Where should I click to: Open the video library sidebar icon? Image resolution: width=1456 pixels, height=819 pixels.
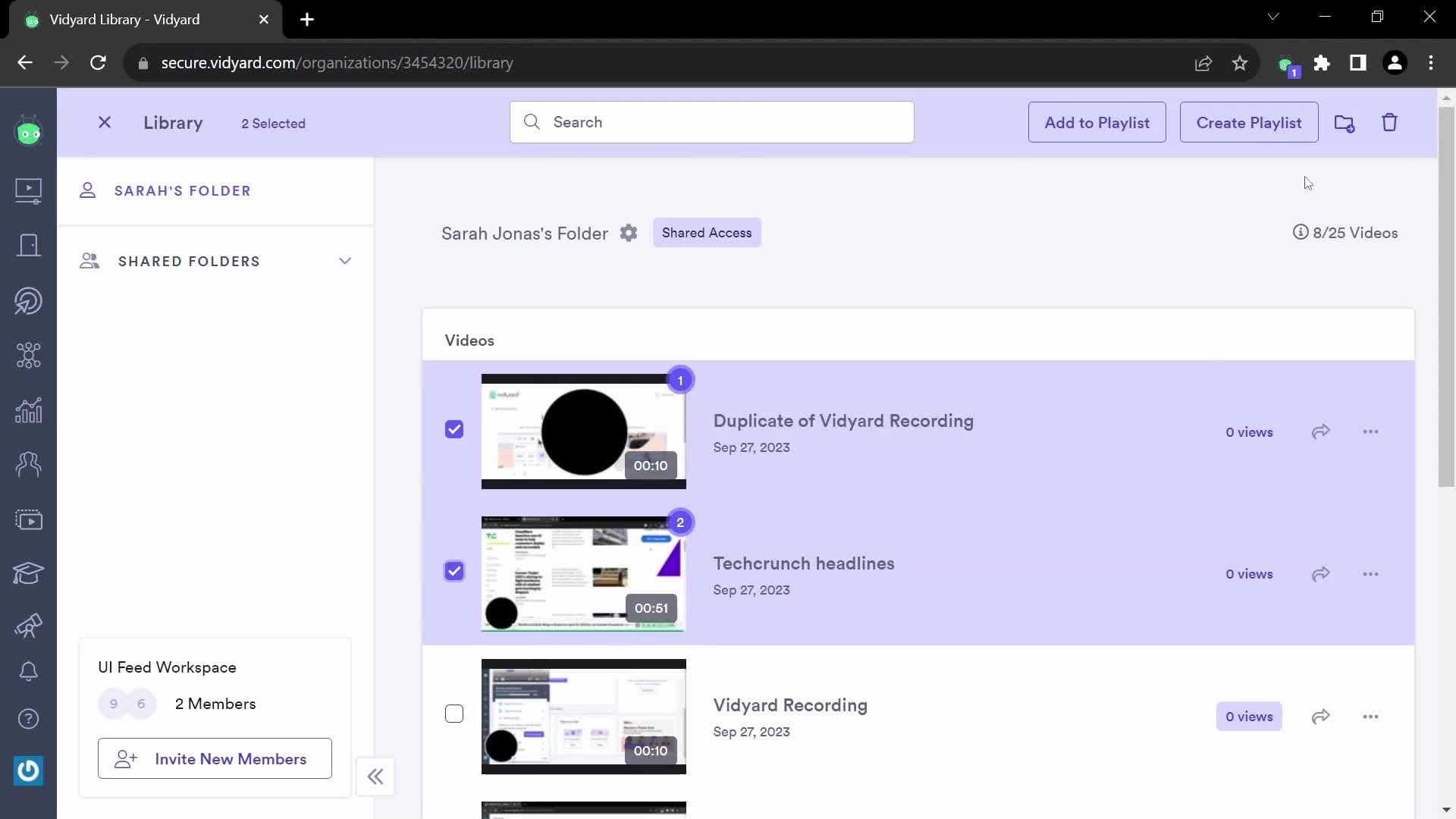(29, 190)
